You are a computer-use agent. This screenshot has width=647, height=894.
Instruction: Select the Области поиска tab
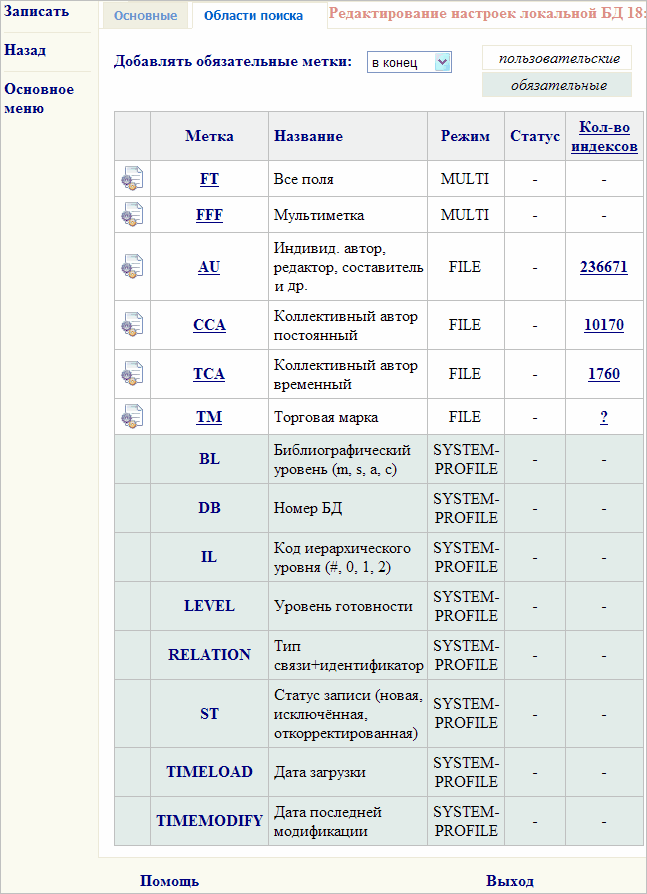pyautogui.click(x=254, y=16)
